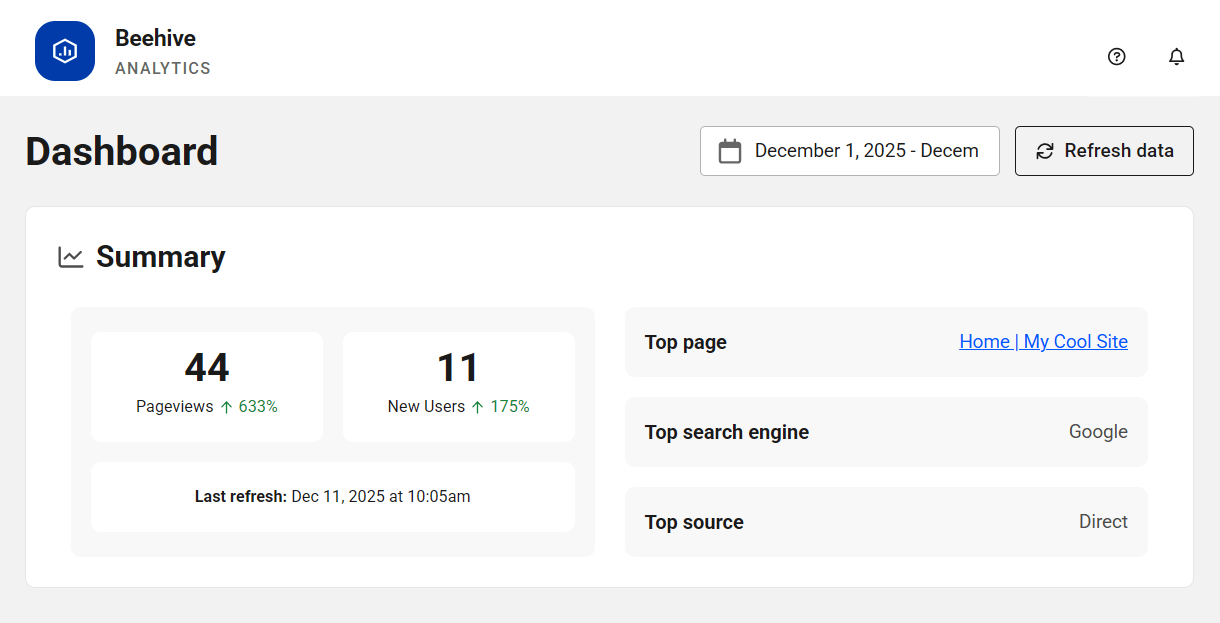Viewport: 1220px width, 623px height.
Task: Click the Last refresh timestamp text
Action: (x=333, y=497)
